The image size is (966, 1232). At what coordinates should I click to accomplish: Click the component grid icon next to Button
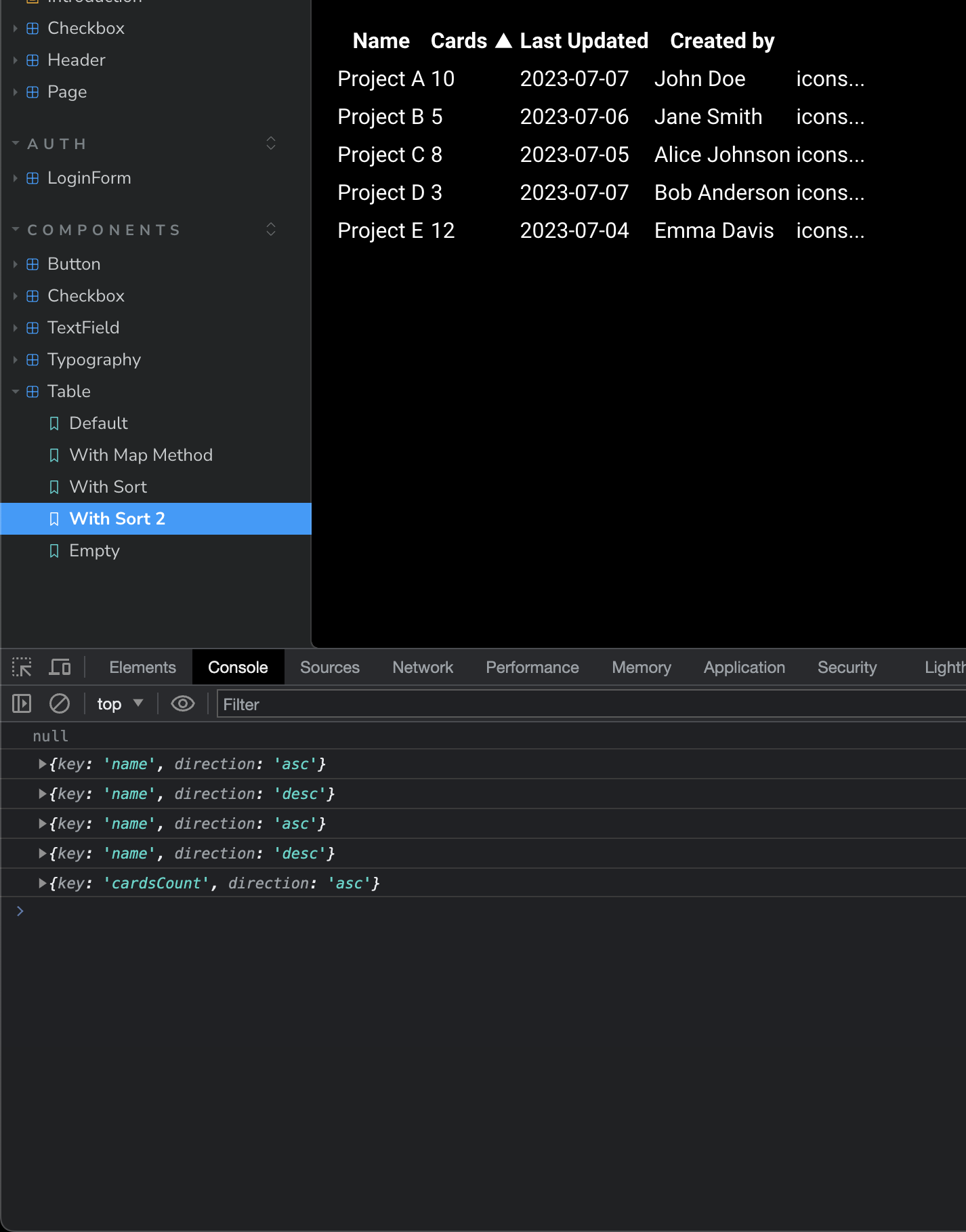(x=33, y=264)
